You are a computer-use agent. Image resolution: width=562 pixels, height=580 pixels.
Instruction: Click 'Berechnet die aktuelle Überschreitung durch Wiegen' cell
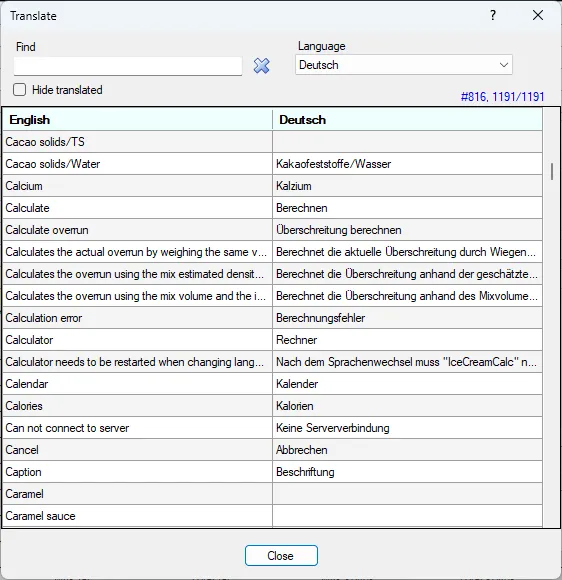click(407, 252)
